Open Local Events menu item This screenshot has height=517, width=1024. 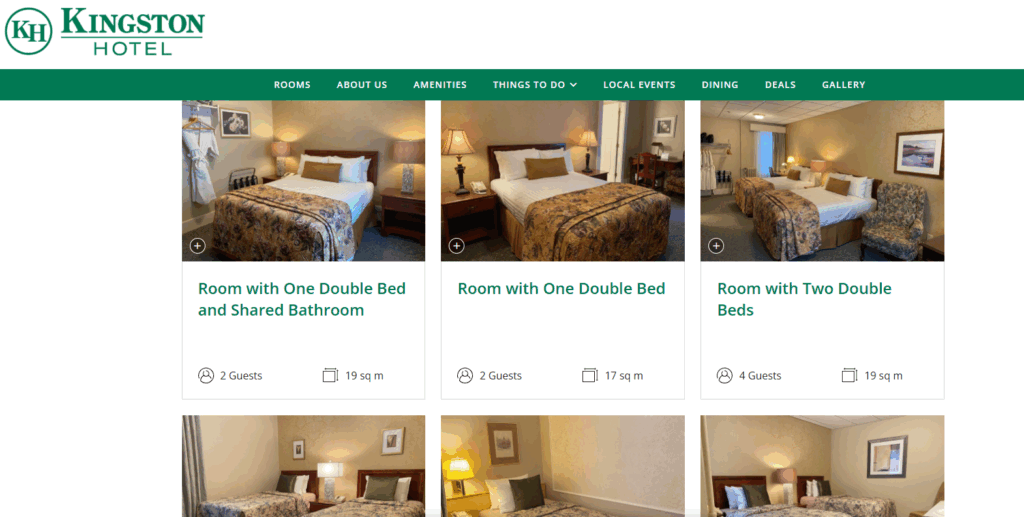(639, 85)
